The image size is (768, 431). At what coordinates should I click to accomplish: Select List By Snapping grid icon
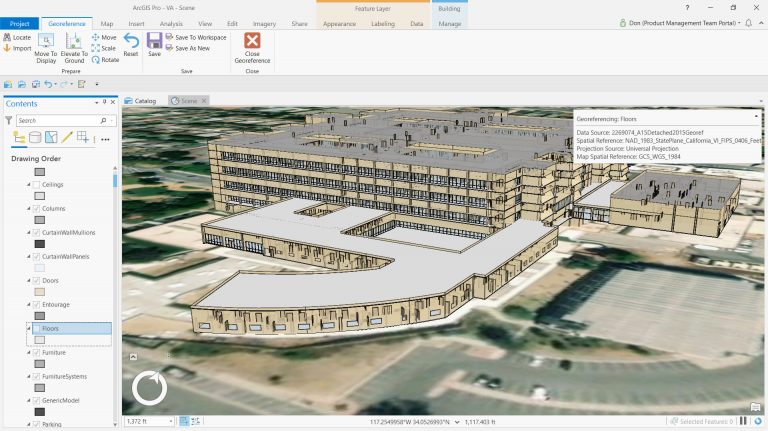[83, 138]
